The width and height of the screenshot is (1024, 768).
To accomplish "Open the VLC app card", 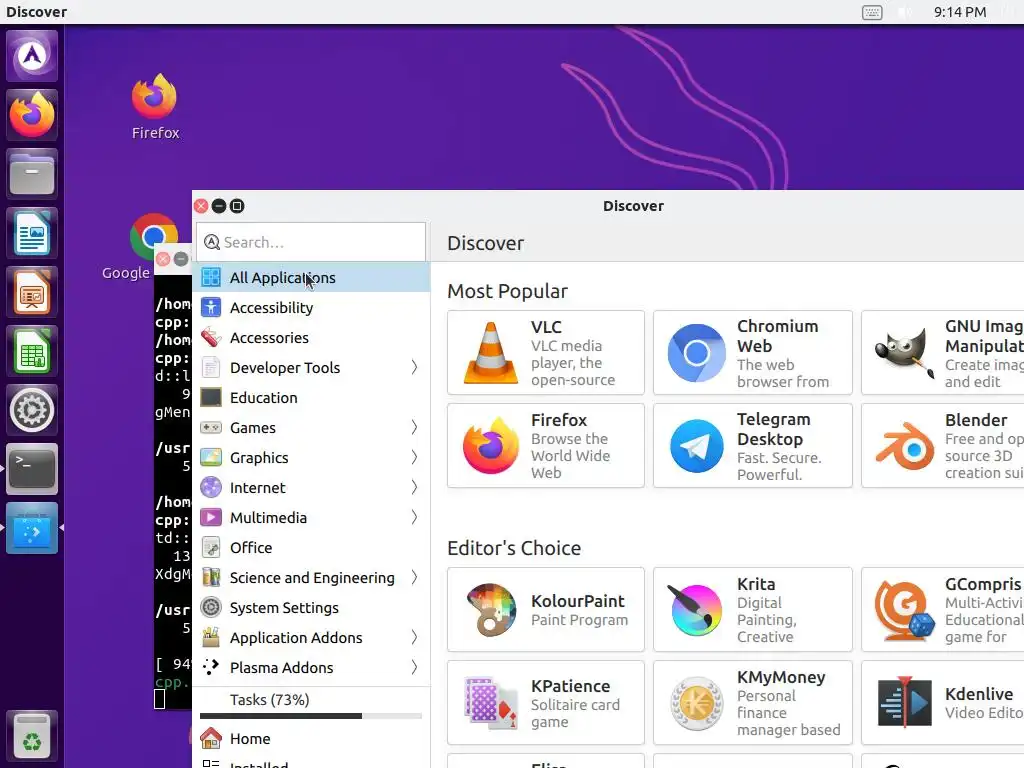I will pos(545,353).
